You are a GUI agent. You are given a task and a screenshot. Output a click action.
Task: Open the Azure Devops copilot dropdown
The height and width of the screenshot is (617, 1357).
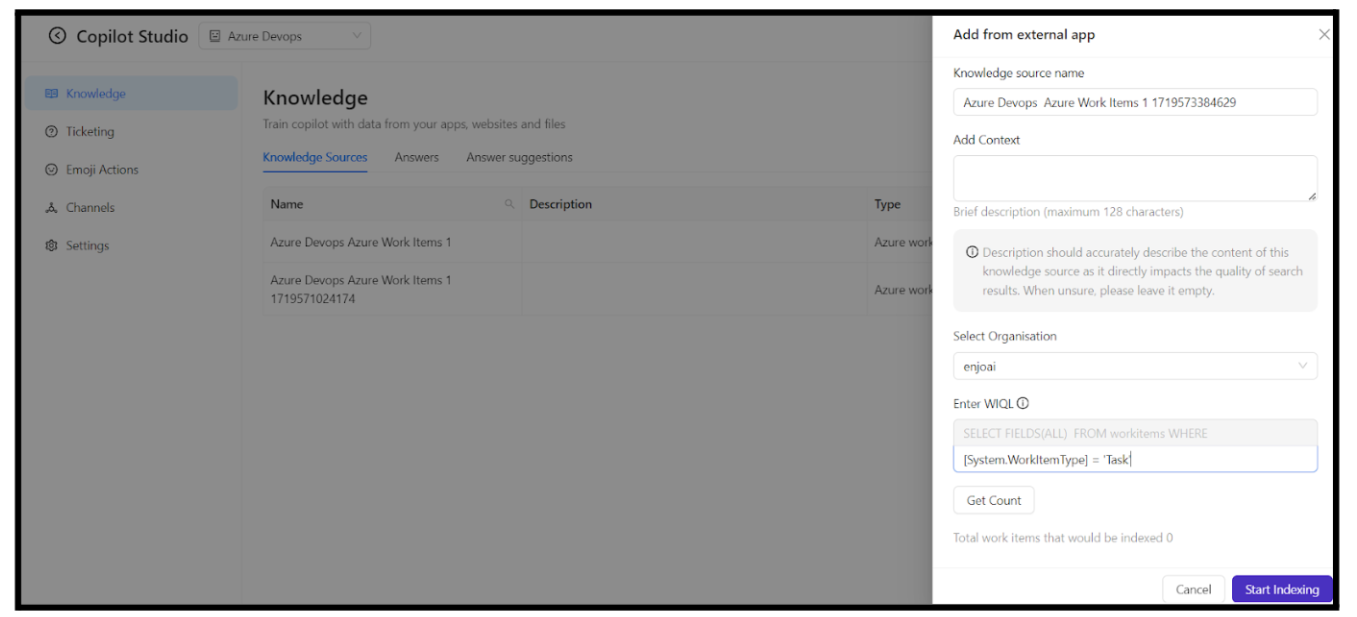pos(285,36)
